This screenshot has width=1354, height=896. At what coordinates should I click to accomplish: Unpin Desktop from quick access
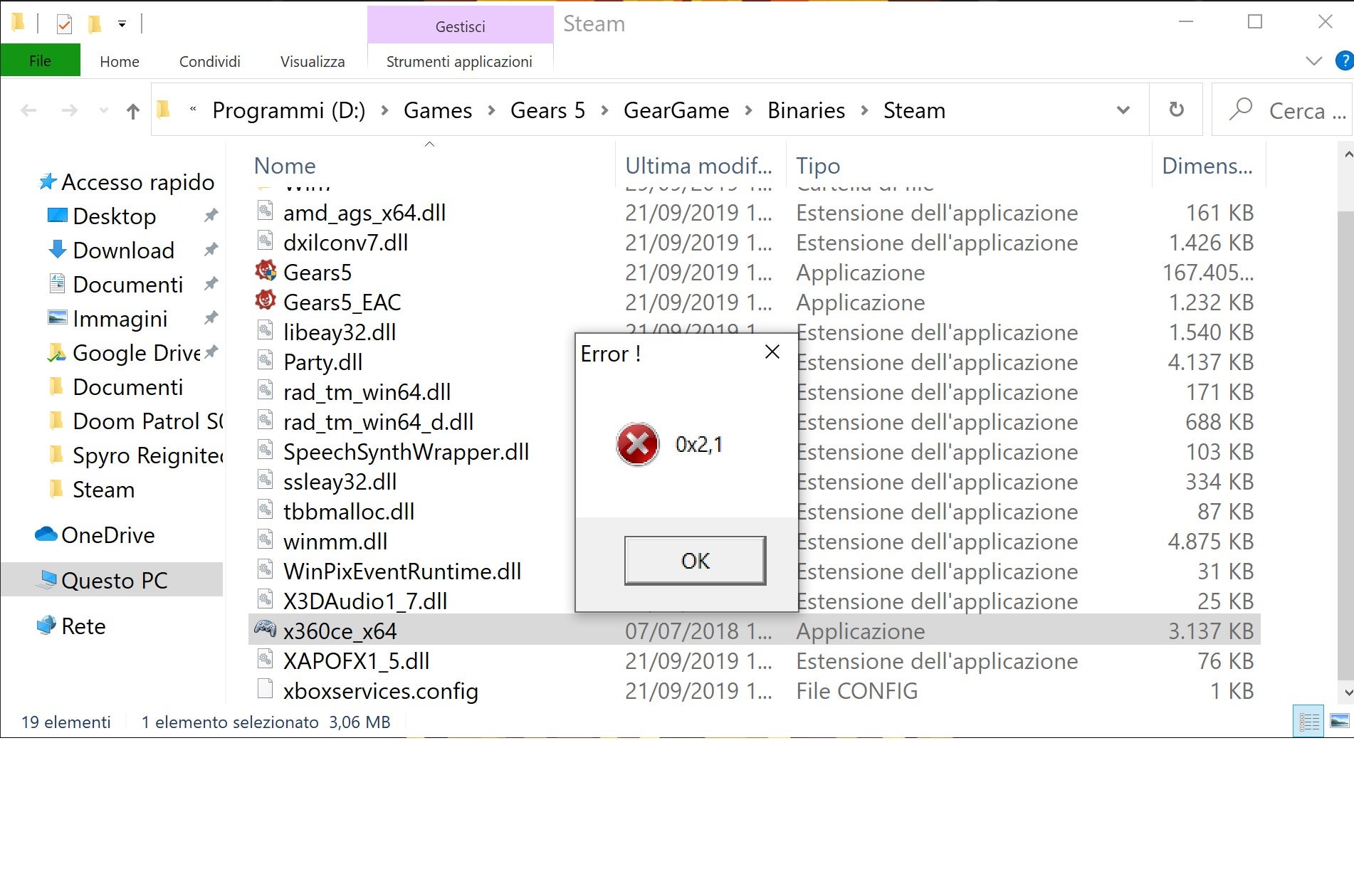coord(211,215)
